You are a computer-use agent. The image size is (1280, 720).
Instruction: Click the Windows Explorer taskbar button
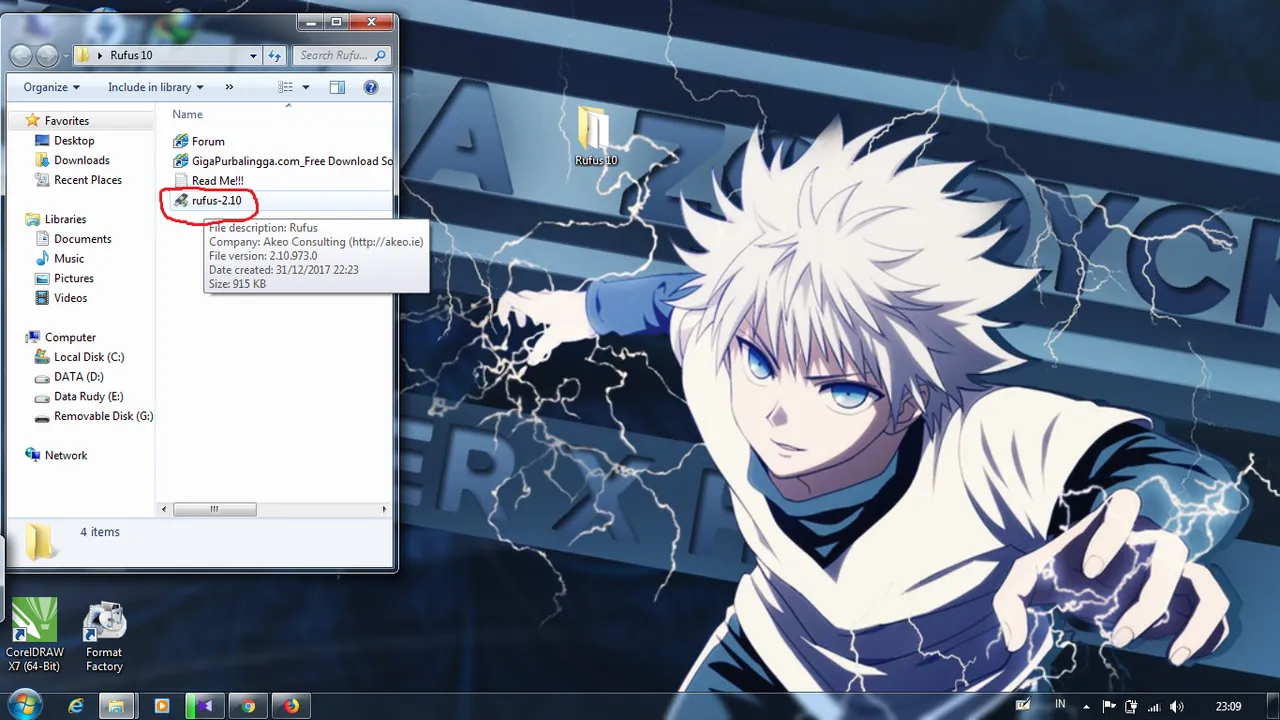point(116,706)
